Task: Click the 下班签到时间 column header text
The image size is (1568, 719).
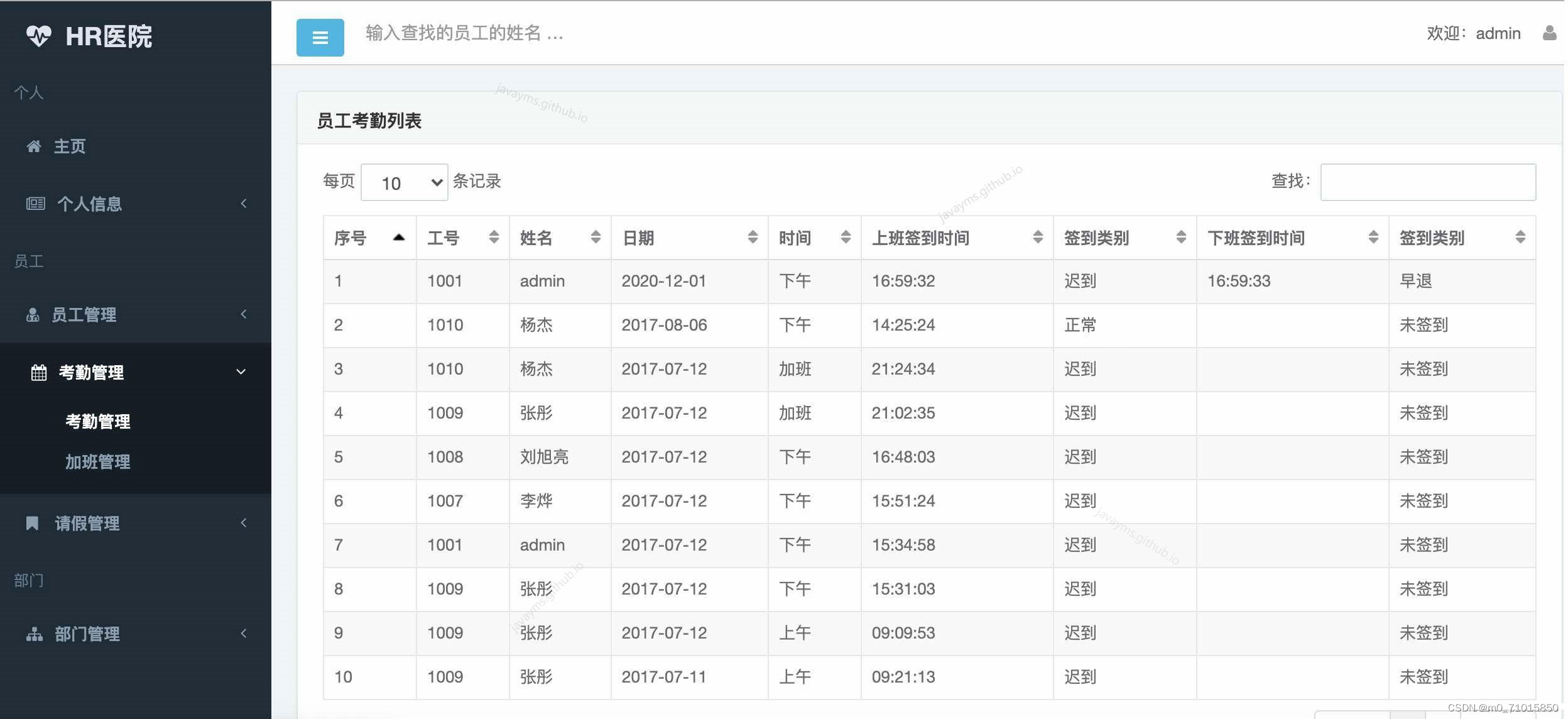Action: click(x=1256, y=238)
